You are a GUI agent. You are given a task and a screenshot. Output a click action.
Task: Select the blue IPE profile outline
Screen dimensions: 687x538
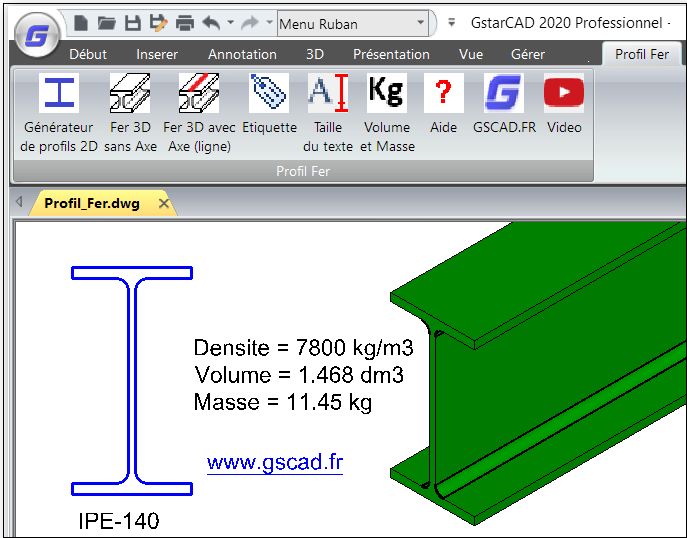tap(132, 381)
